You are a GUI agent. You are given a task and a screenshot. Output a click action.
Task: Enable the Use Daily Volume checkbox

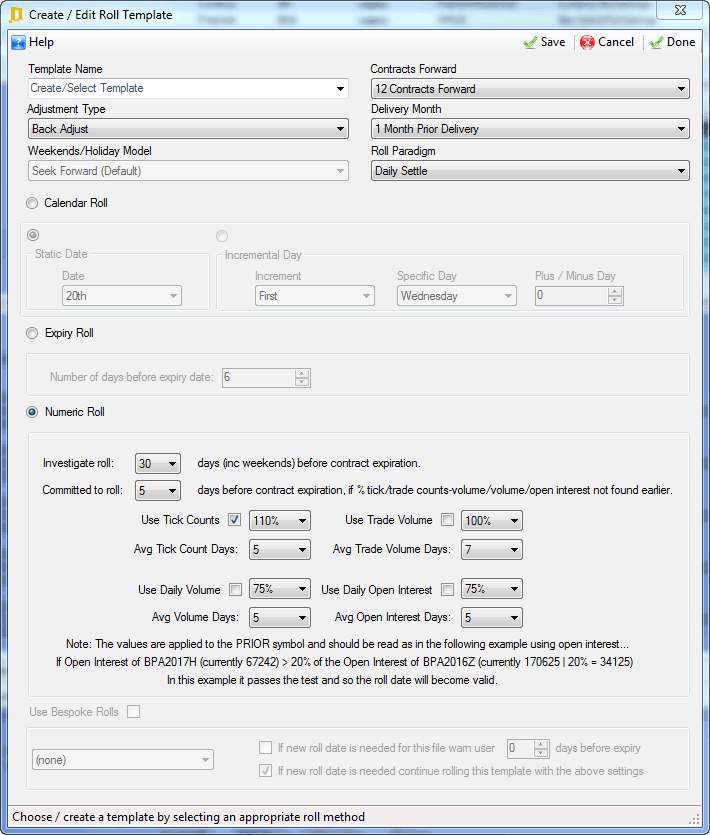(235, 590)
